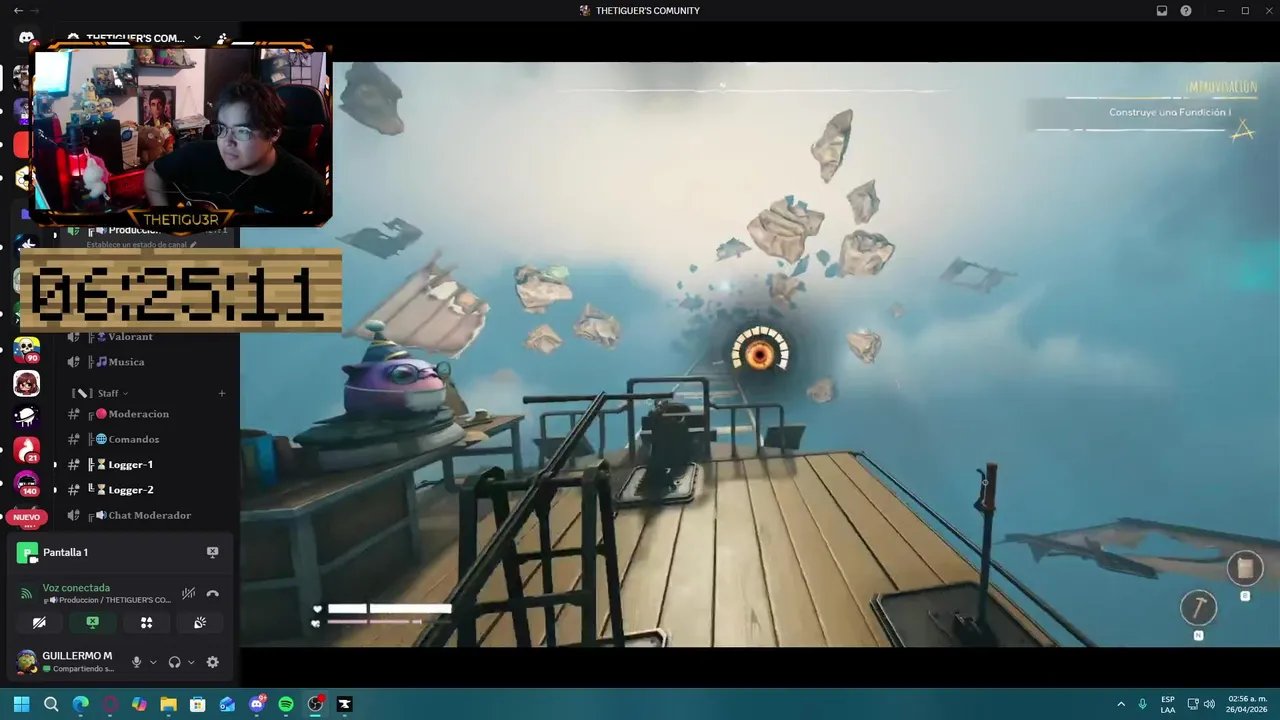Expand microphone input options arrow
Image resolution: width=1280 pixels, height=720 pixels.
(x=153, y=662)
